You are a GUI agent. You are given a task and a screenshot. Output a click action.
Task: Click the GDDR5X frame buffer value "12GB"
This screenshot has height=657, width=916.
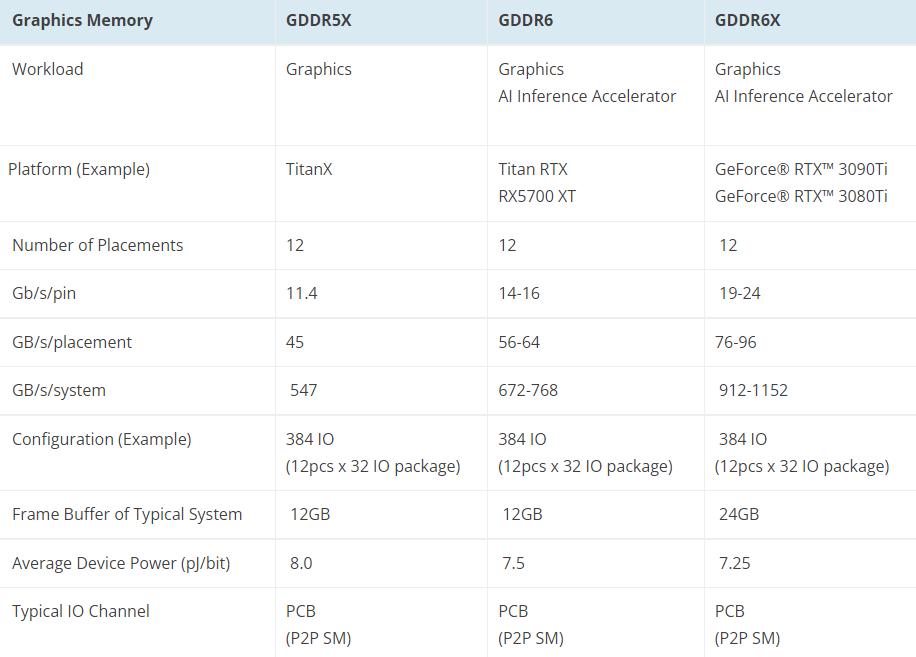(310, 515)
